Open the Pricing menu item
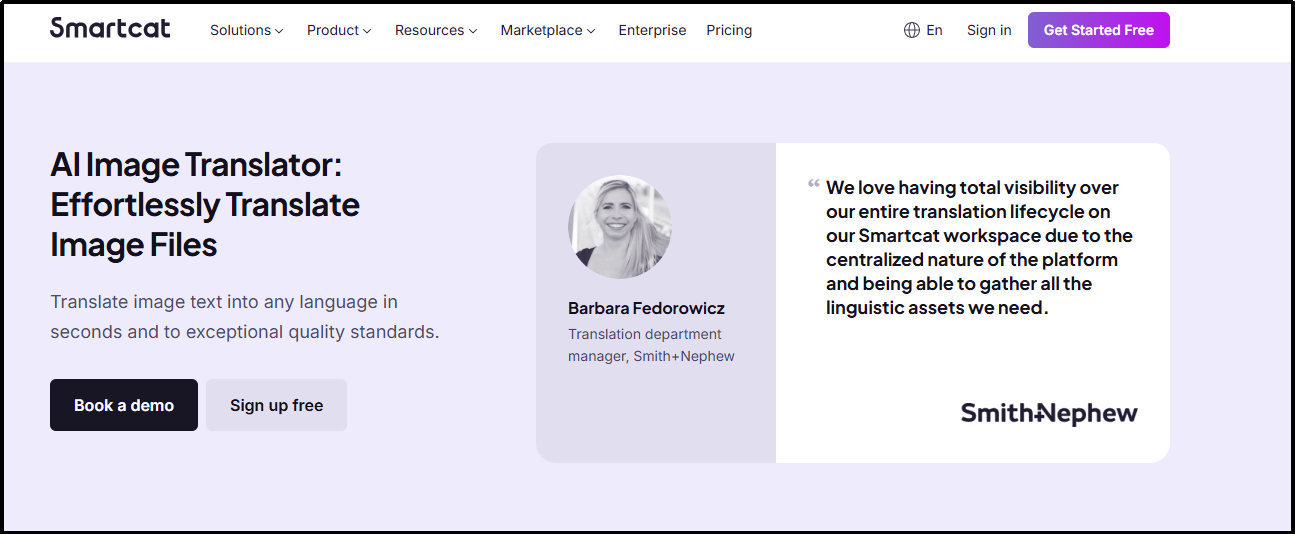 (x=729, y=30)
